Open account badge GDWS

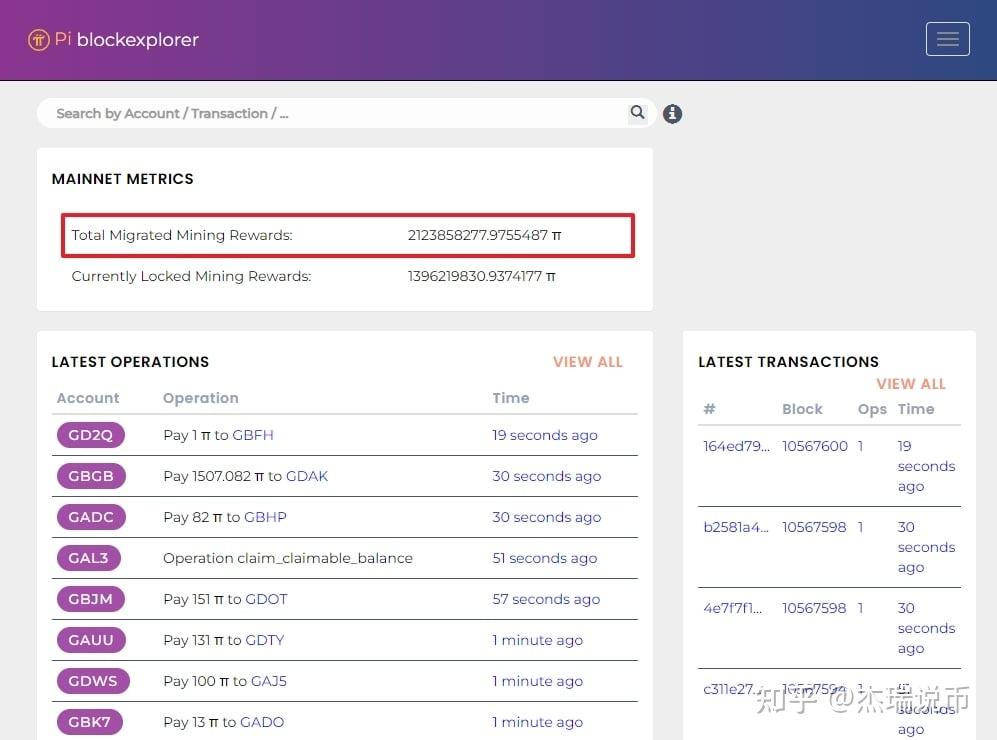[93, 681]
